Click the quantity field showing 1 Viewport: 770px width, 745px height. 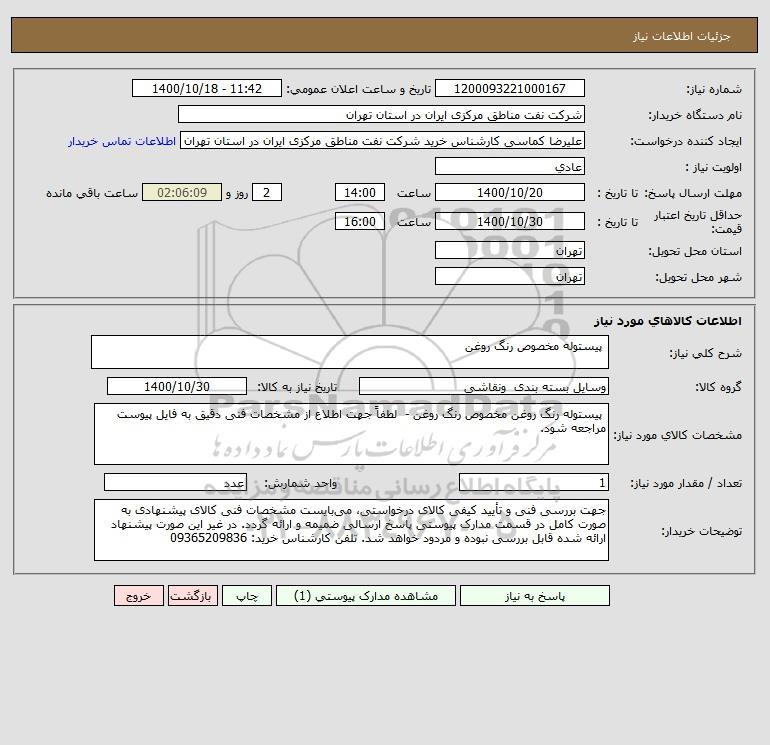tap(534, 482)
